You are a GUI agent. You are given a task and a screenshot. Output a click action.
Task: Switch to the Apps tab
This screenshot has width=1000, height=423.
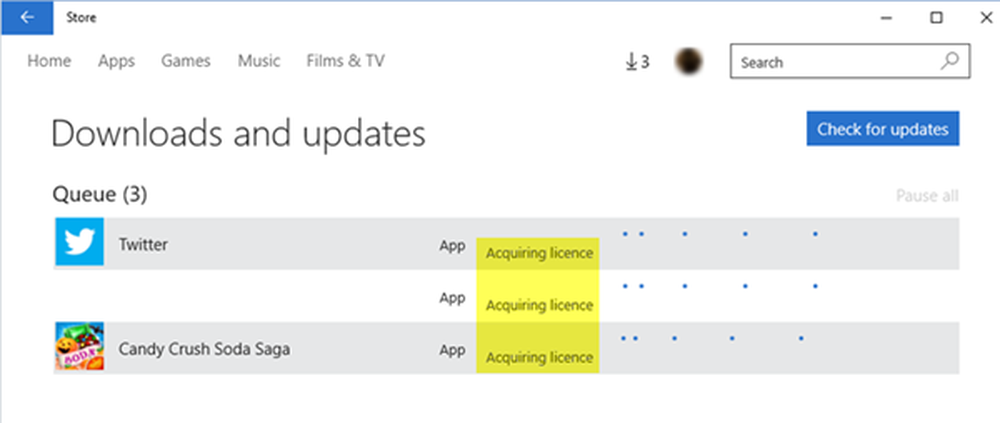116,61
